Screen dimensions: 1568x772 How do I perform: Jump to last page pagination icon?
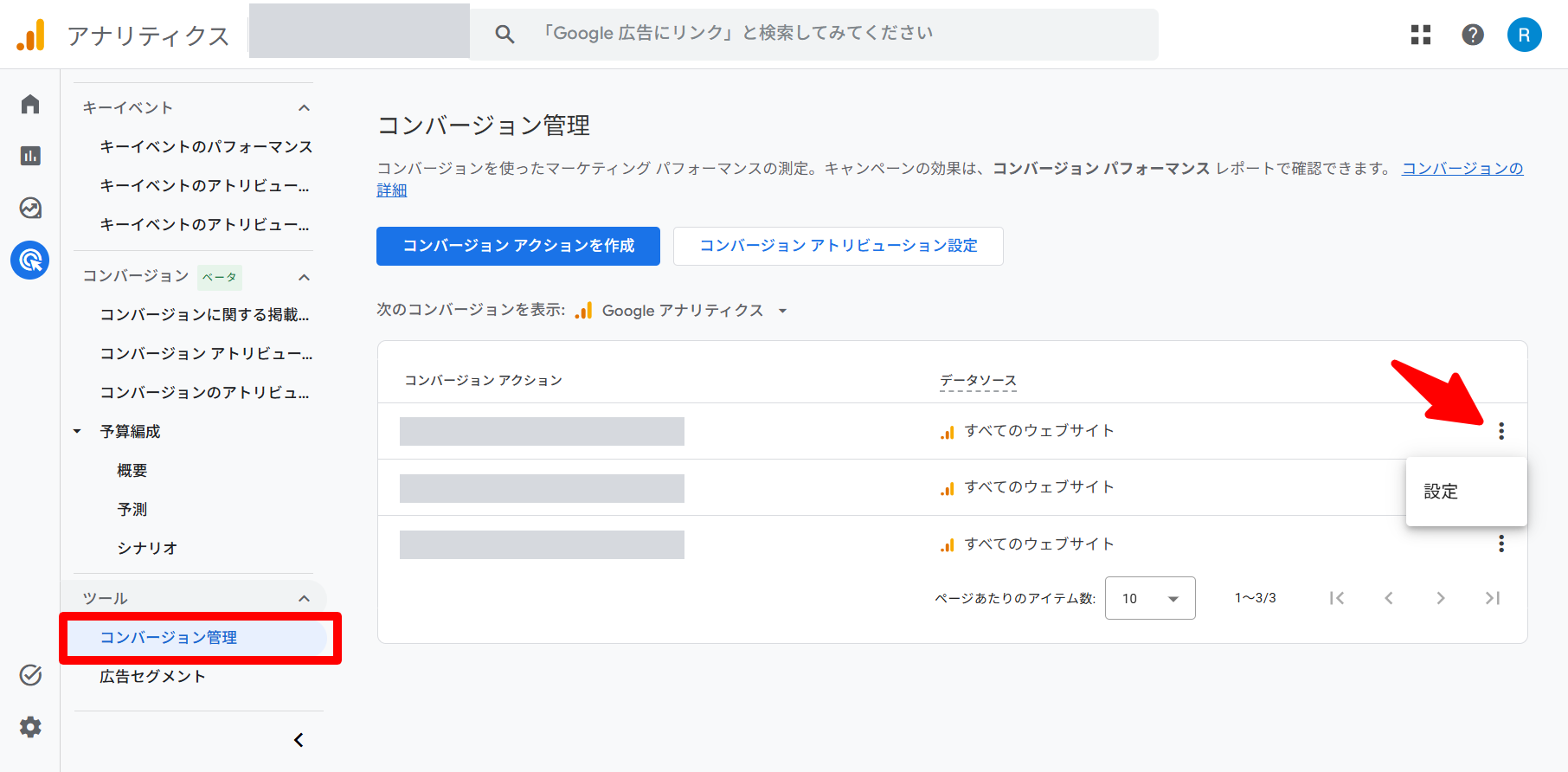pyautogui.click(x=1493, y=598)
